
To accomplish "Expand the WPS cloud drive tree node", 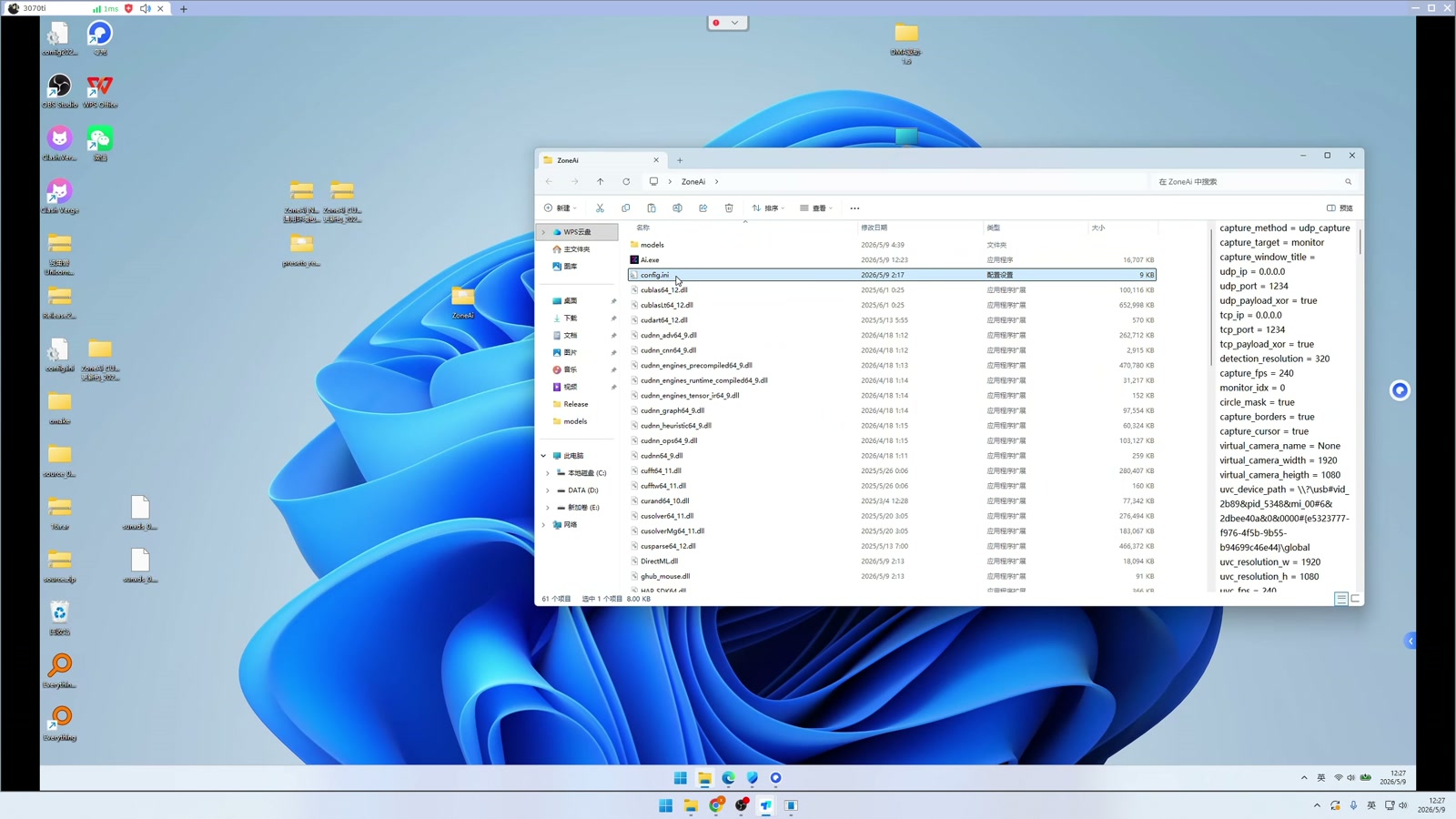I will 544,232.
